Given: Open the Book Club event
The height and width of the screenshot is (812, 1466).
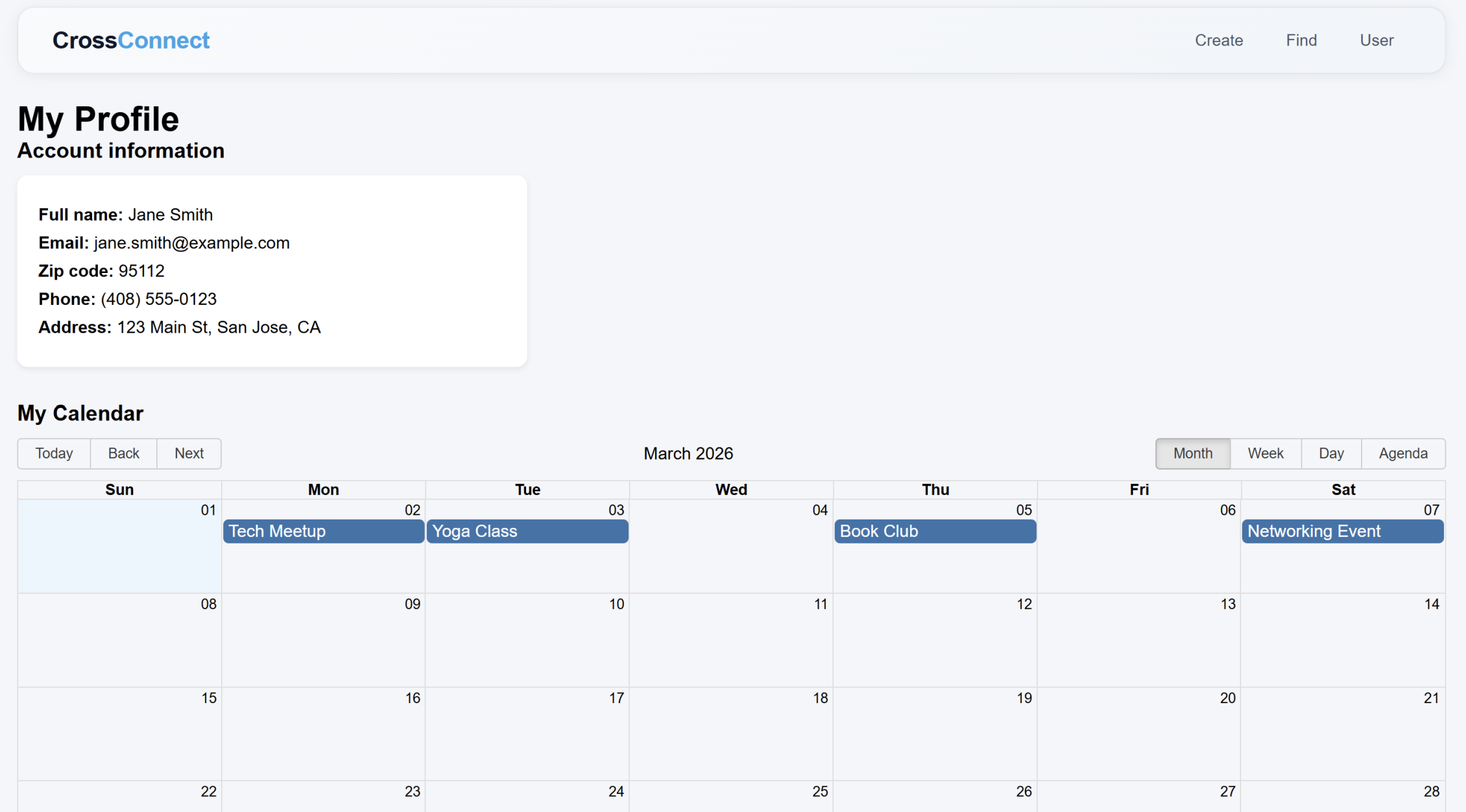Looking at the screenshot, I should [x=935, y=531].
